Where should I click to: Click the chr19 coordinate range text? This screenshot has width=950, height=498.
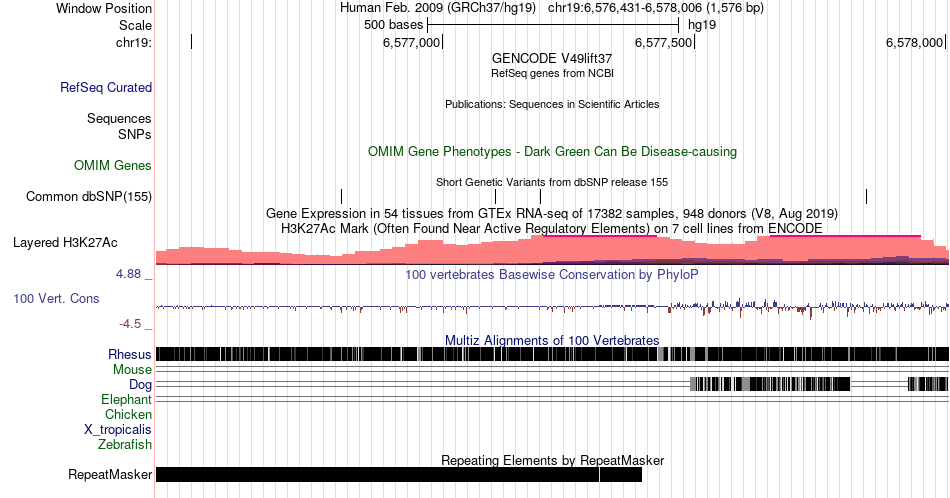pos(656,8)
